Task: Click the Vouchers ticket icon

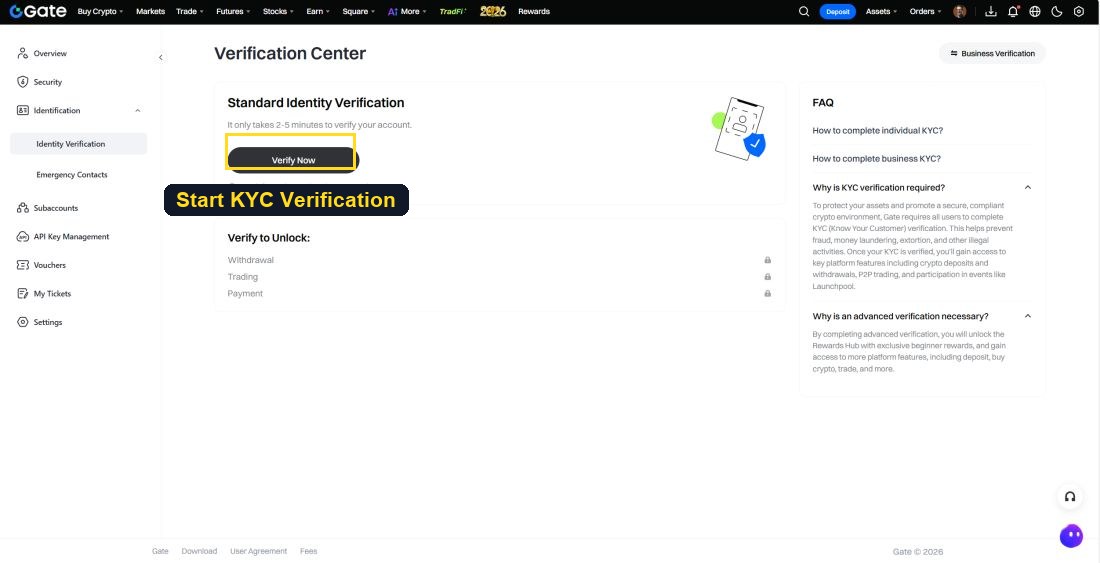Action: pos(22,265)
